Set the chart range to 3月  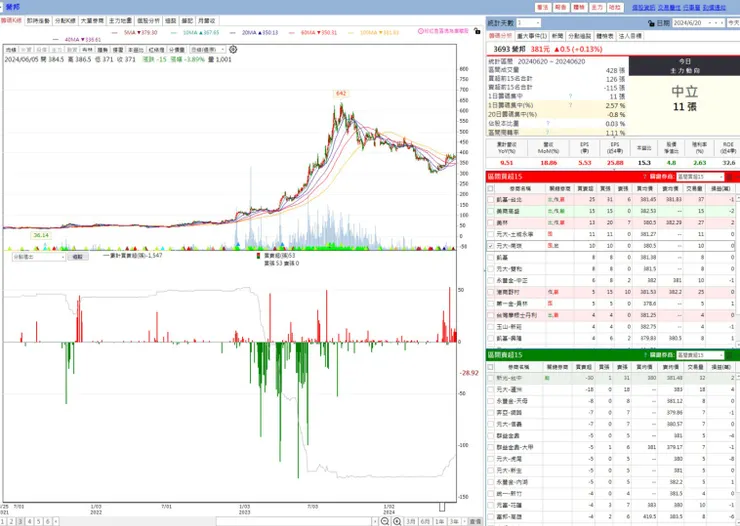coord(411,521)
